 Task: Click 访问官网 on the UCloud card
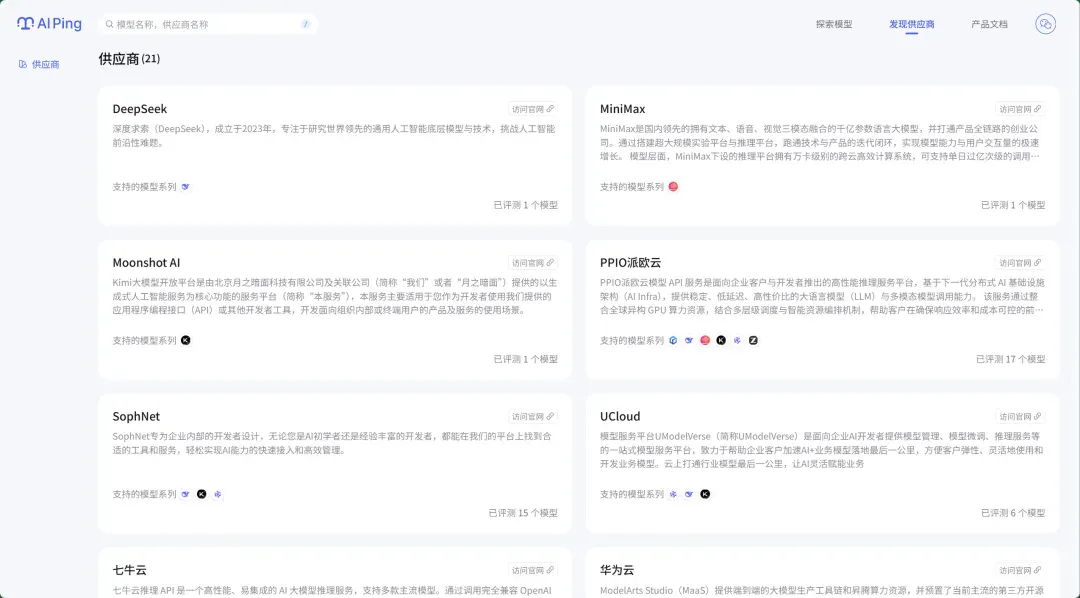tap(1020, 416)
